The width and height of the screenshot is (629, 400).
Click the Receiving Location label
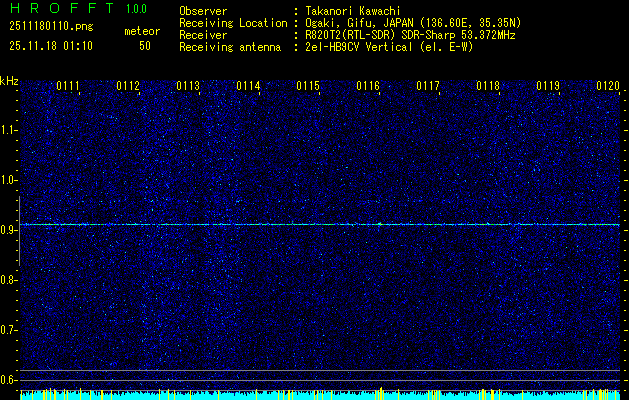(233, 23)
